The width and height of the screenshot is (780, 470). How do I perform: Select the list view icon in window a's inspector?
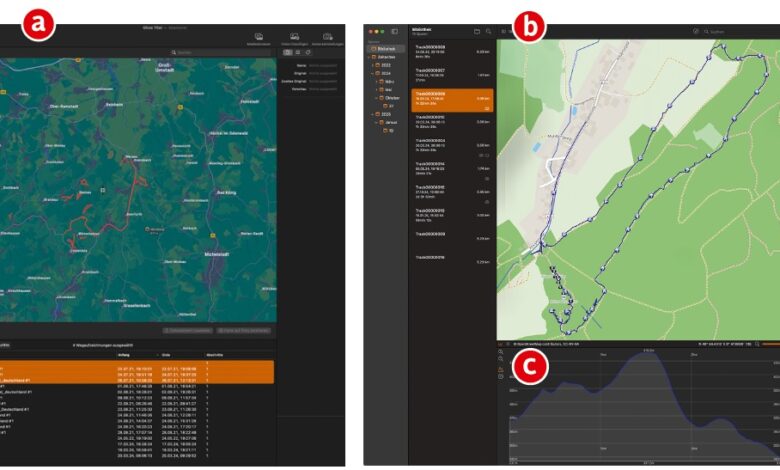(x=297, y=52)
